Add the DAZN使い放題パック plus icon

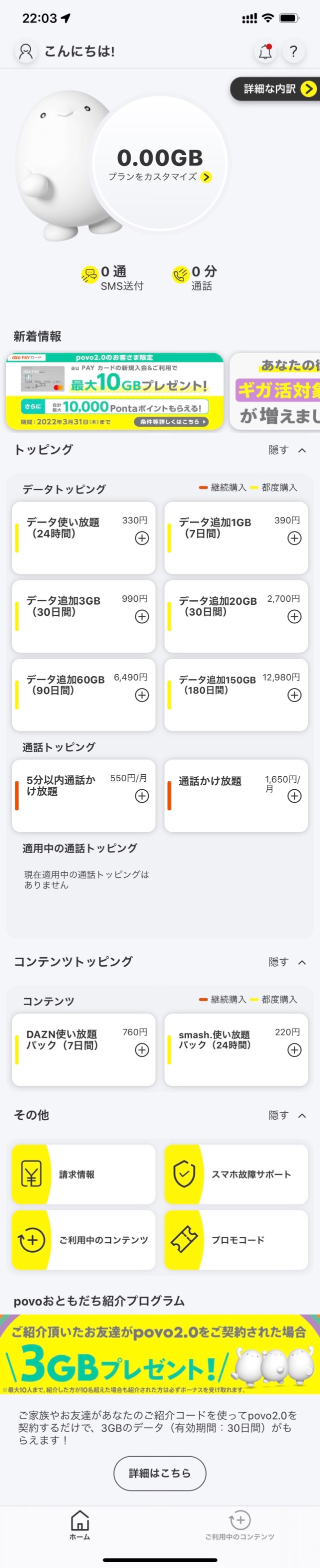[x=141, y=1049]
